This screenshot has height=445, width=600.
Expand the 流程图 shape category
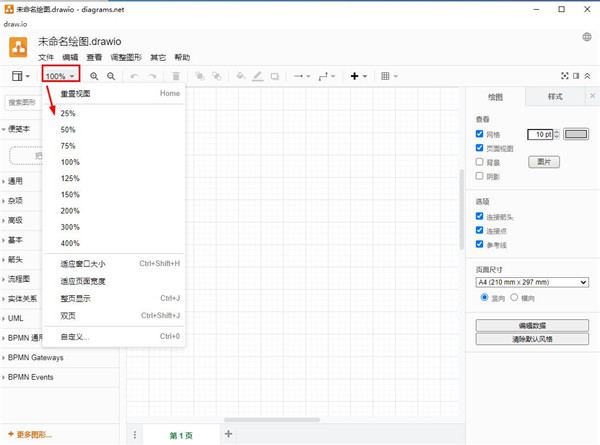click(x=20, y=279)
